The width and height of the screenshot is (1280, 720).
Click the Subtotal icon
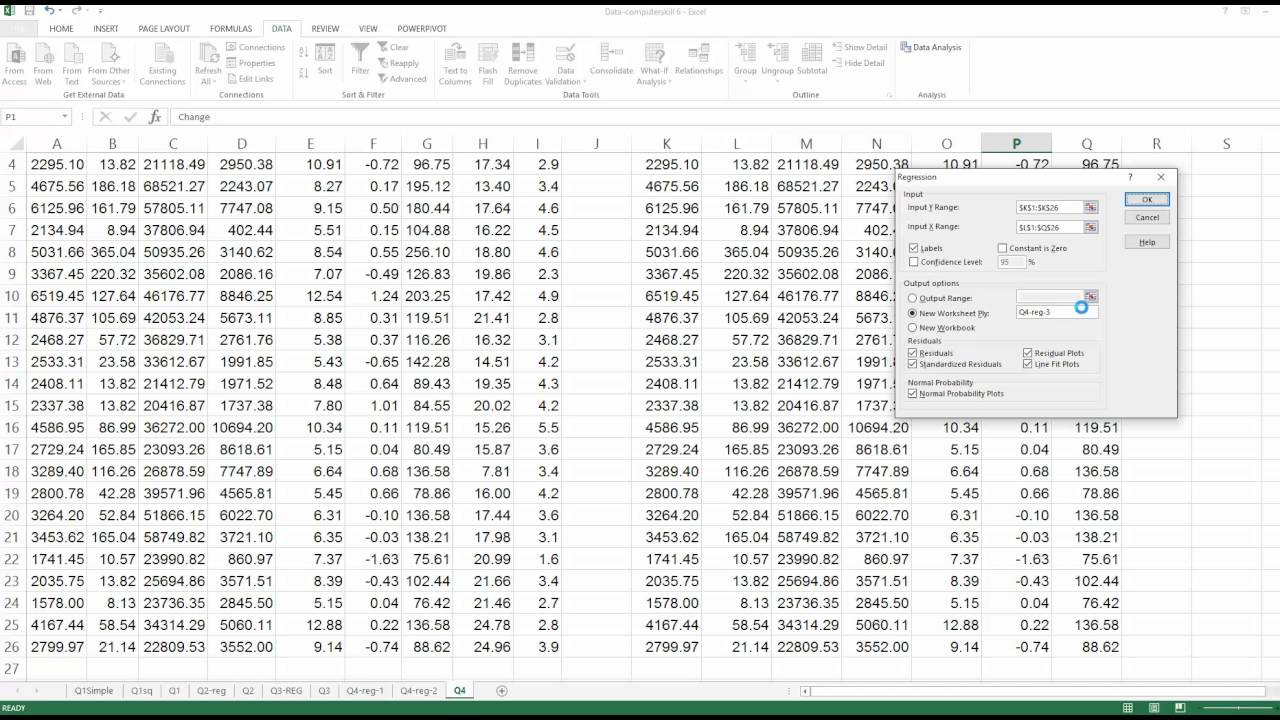point(812,53)
